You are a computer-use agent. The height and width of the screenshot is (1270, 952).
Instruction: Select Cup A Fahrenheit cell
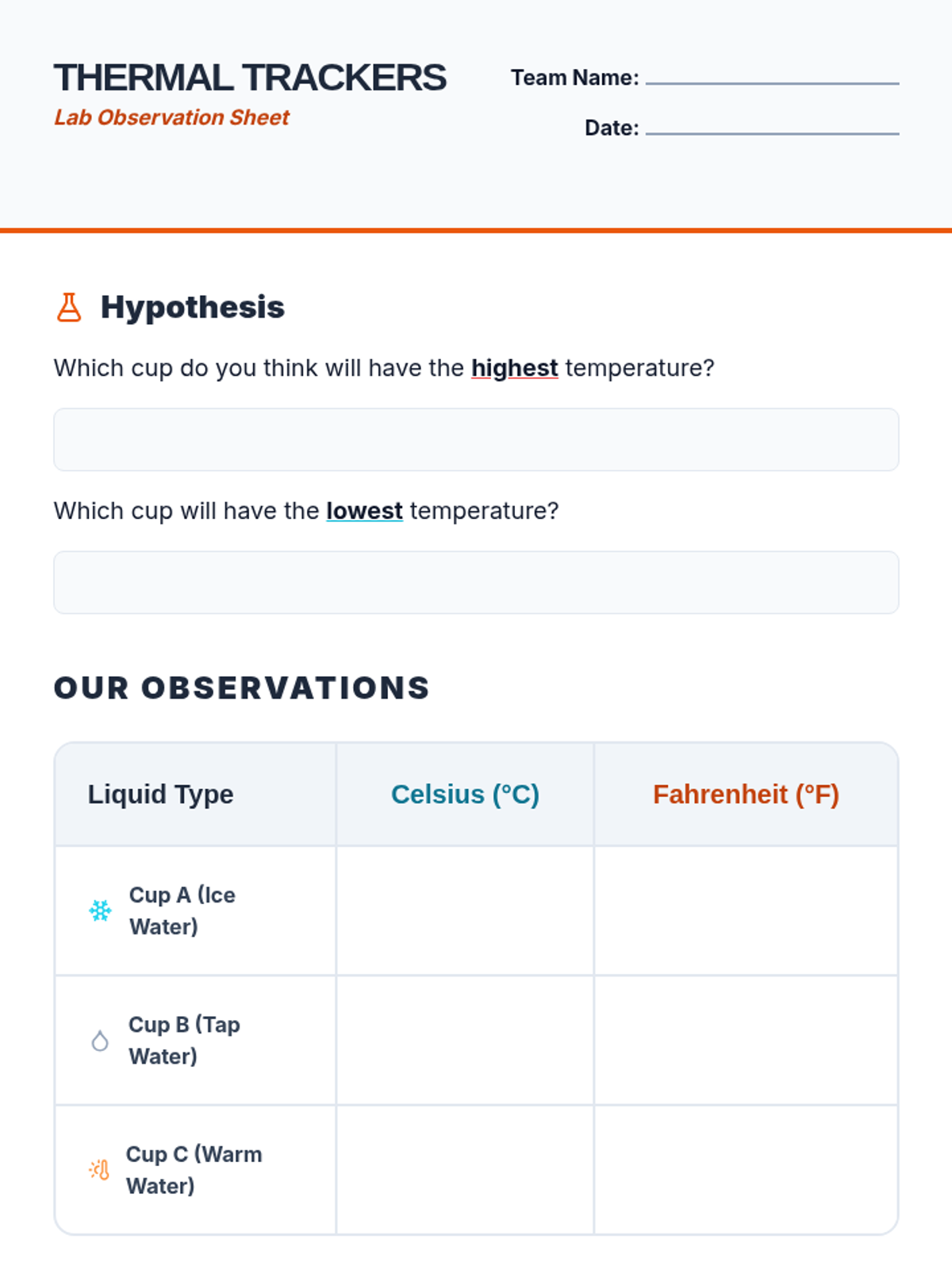(x=746, y=910)
